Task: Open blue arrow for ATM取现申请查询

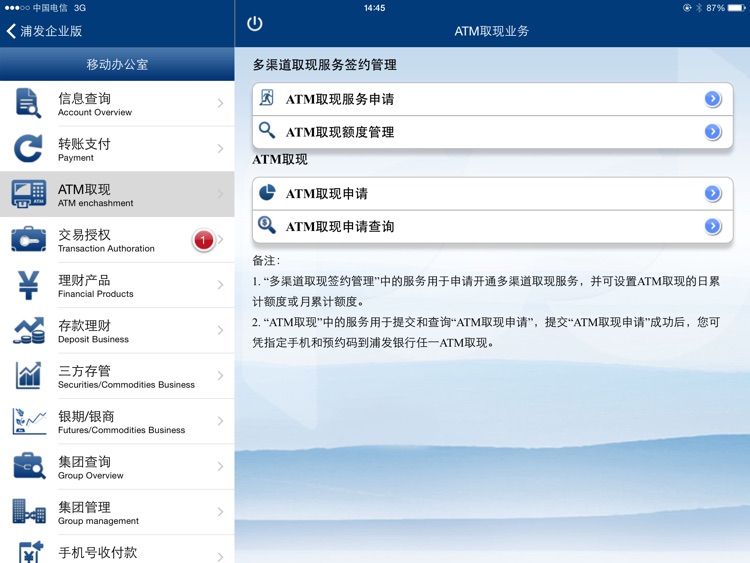Action: click(x=712, y=226)
